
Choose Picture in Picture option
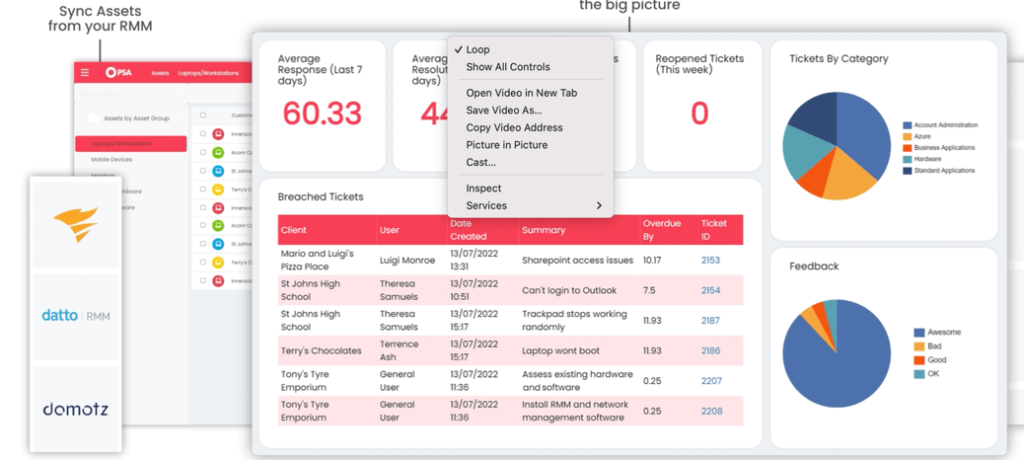(530, 145)
